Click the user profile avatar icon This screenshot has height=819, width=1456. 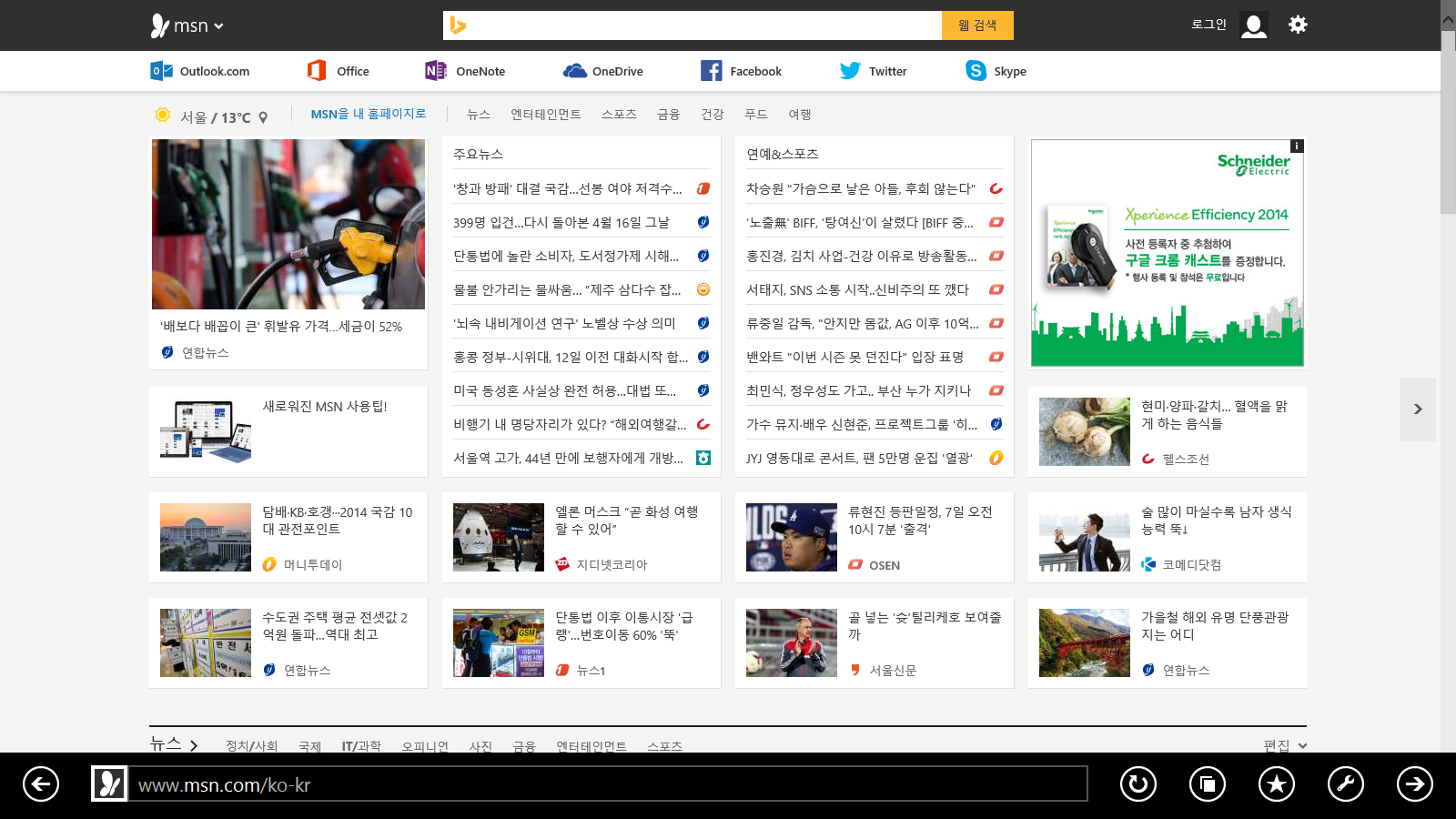point(1254,25)
